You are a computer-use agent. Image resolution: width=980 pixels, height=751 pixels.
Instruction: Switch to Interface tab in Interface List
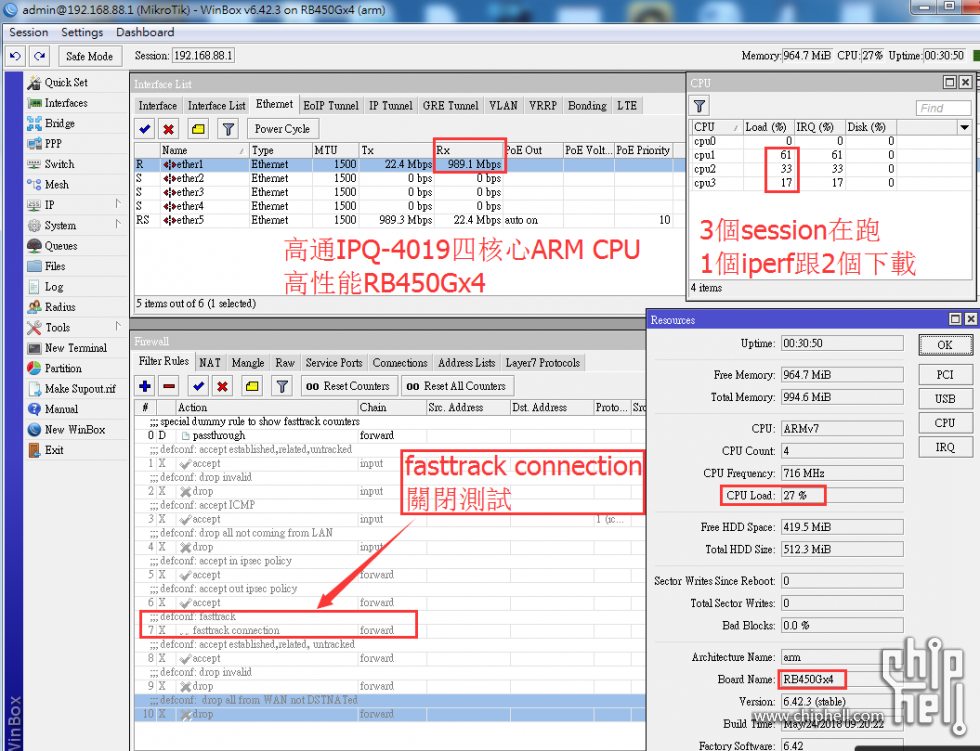pyautogui.click(x=158, y=106)
